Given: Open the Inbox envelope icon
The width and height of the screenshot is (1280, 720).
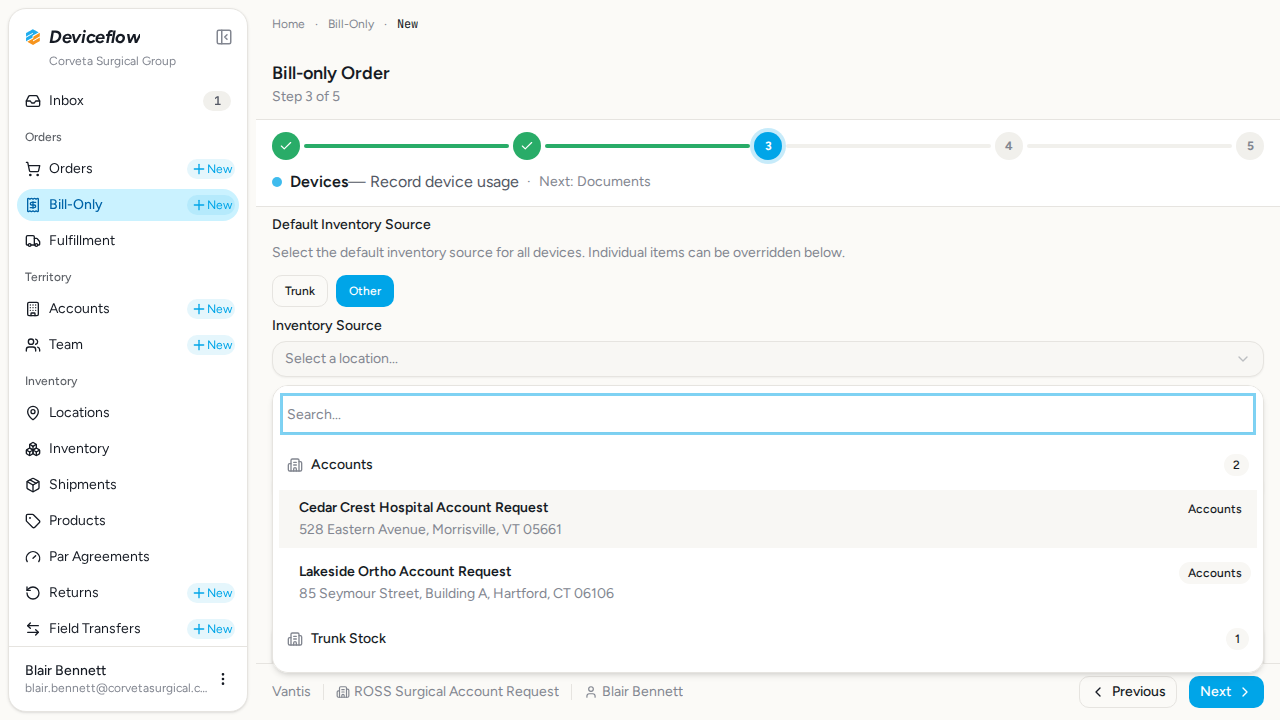Looking at the screenshot, I should pos(33,101).
